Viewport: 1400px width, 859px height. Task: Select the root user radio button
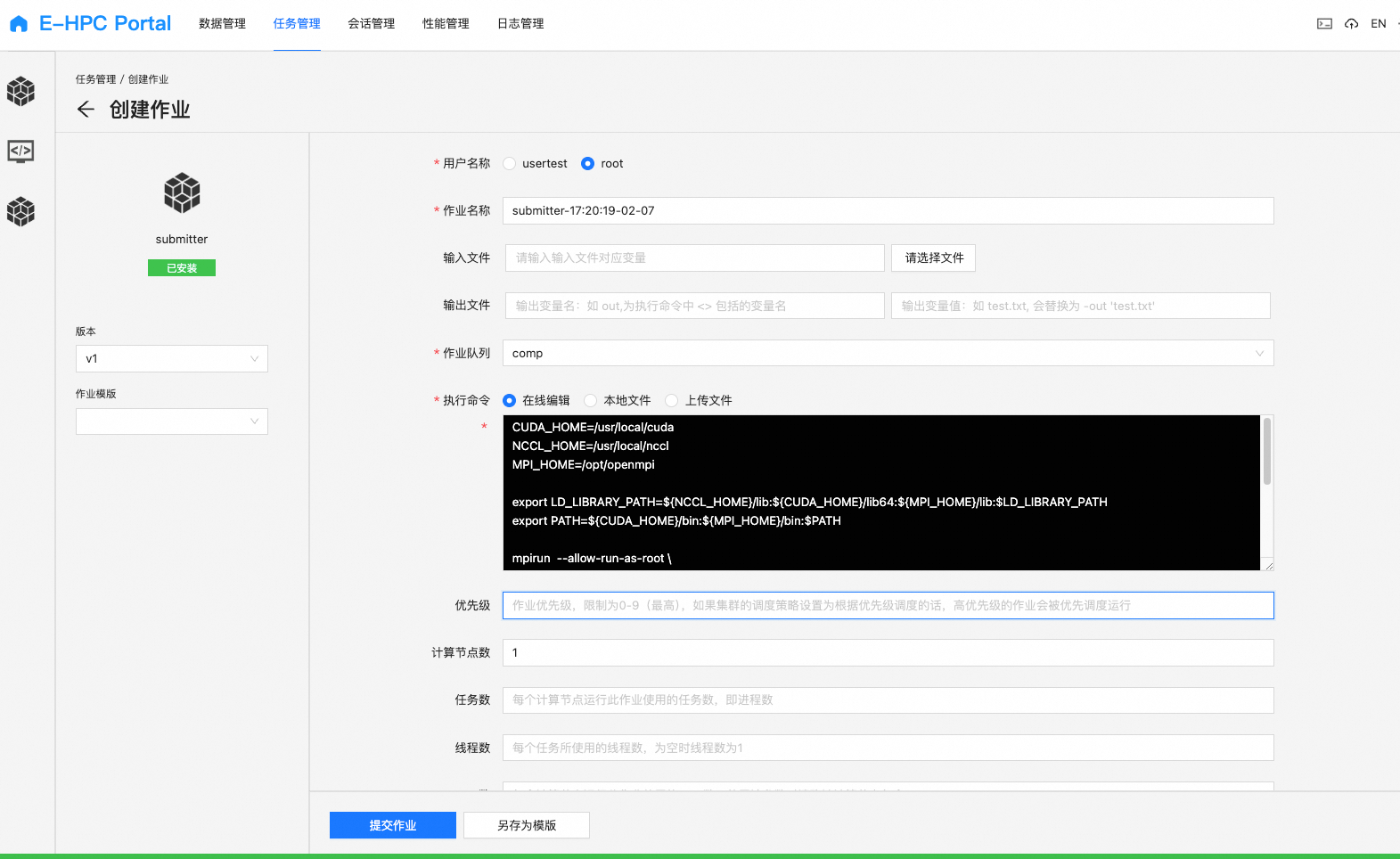coord(587,164)
